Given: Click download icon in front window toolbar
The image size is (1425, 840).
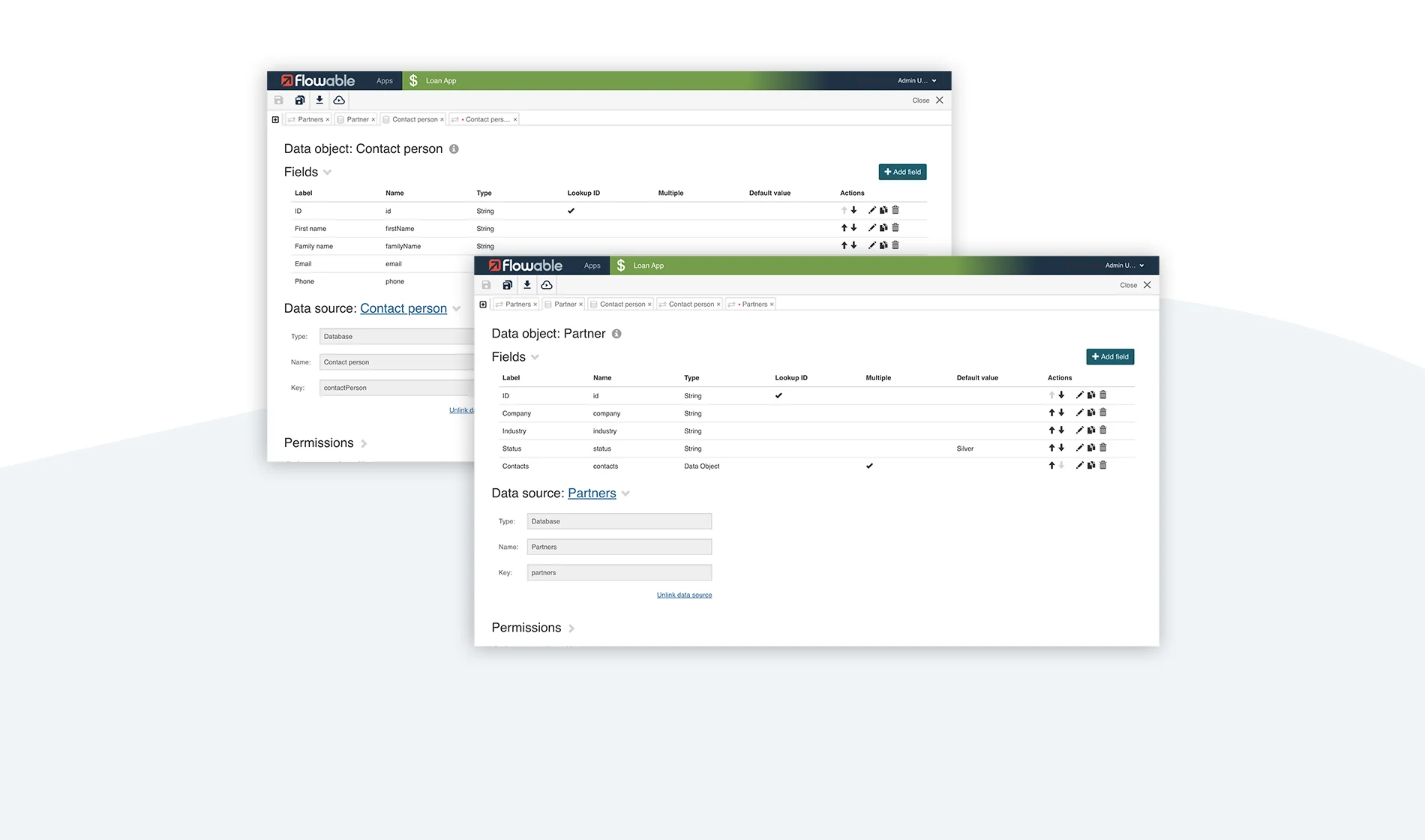Looking at the screenshot, I should (527, 285).
